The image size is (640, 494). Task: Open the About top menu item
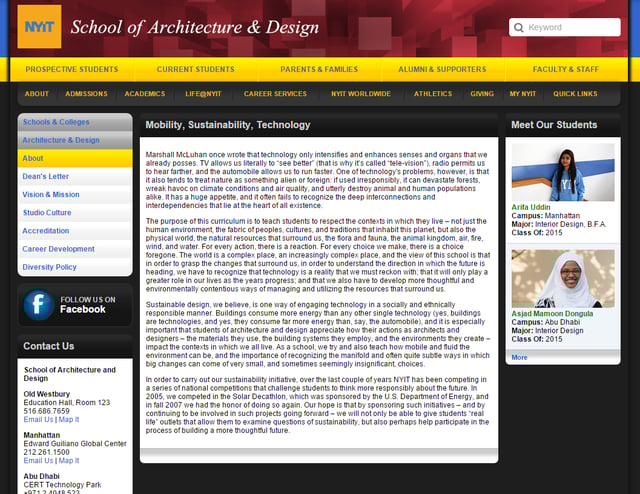click(x=37, y=94)
